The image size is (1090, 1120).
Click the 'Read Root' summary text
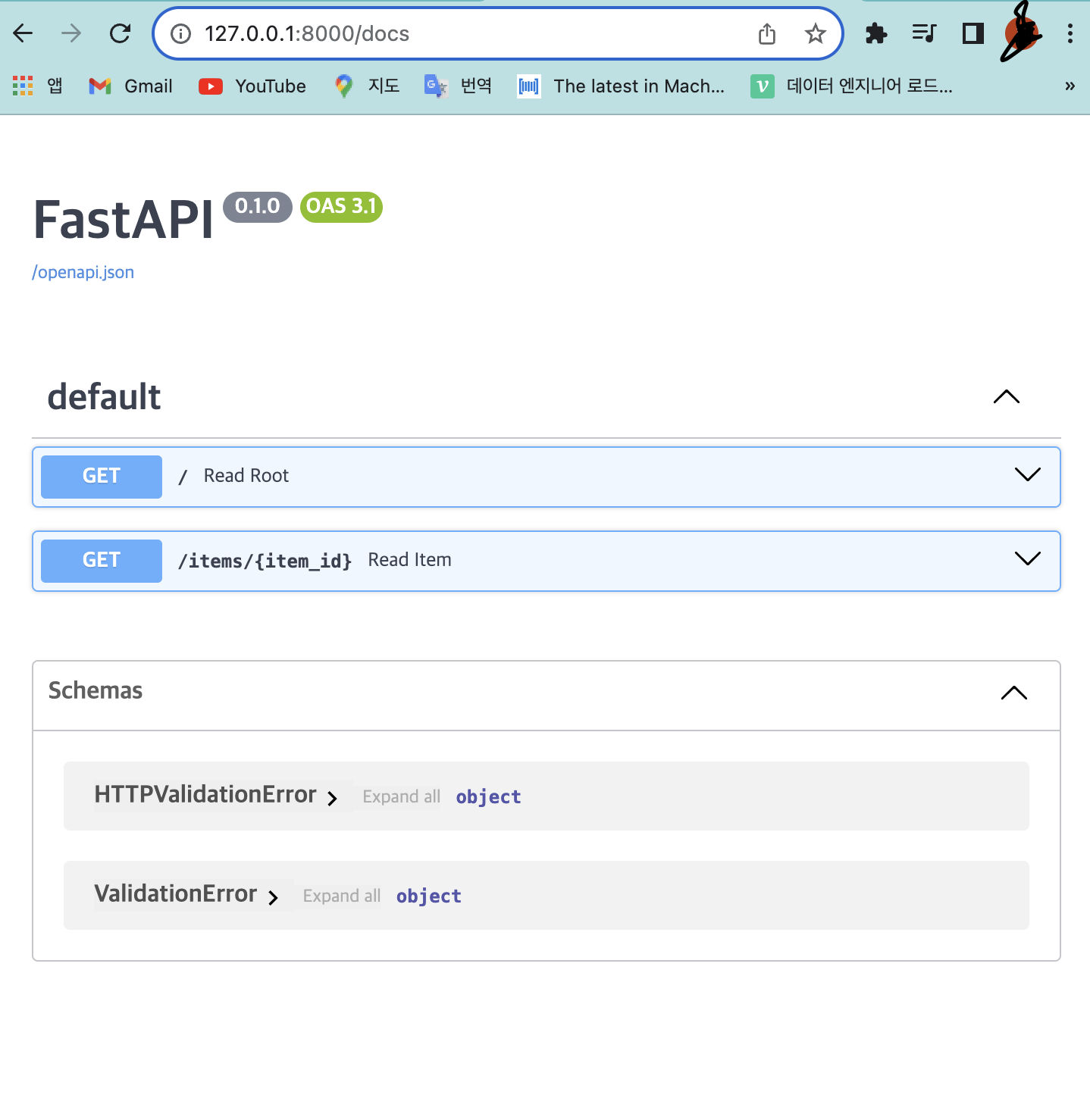pos(246,476)
